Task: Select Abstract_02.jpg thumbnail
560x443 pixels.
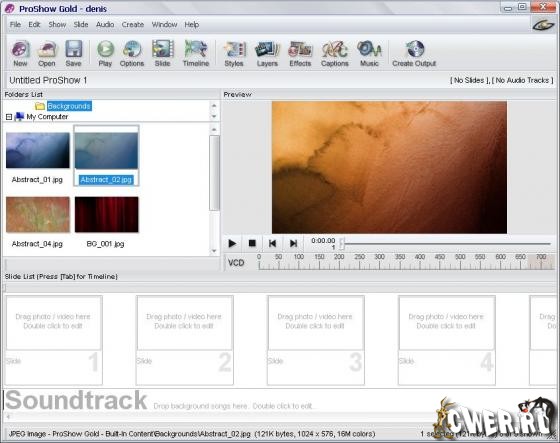Action: [x=106, y=150]
